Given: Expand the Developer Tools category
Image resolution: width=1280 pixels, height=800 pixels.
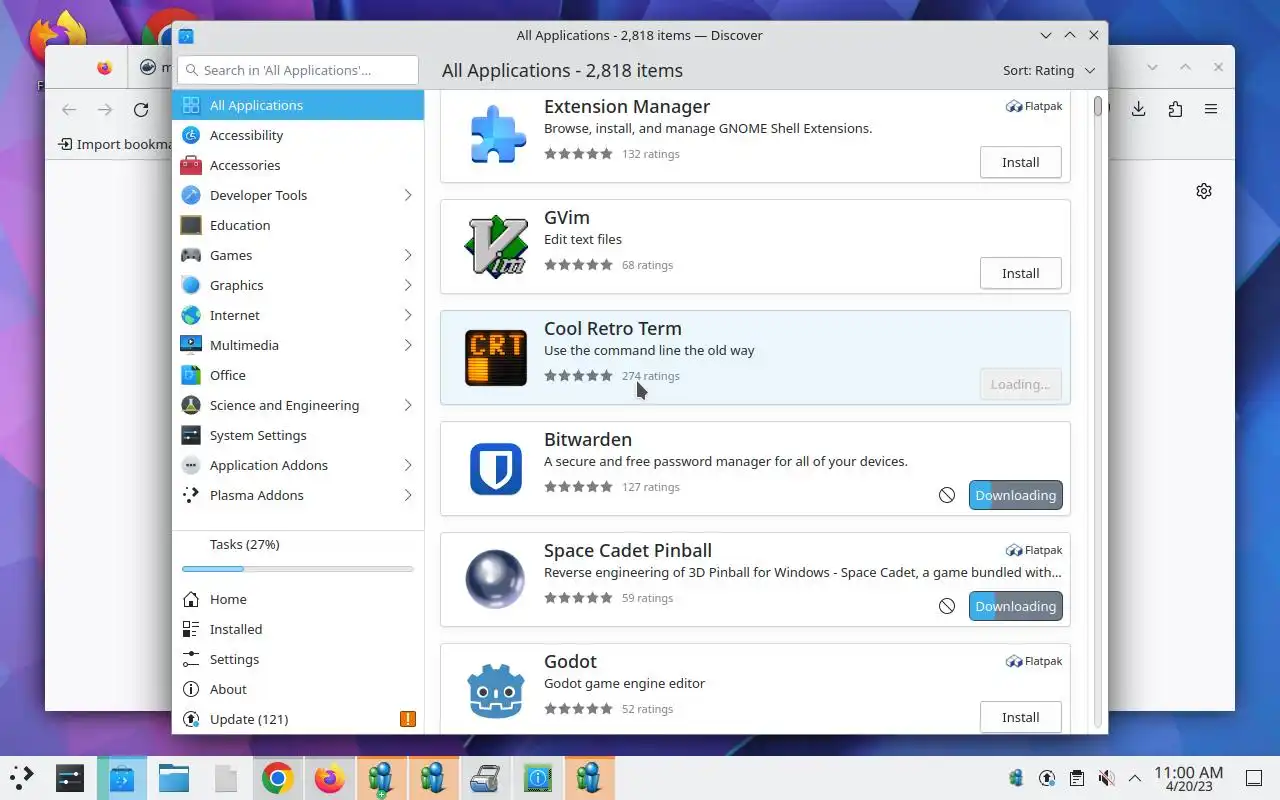Looking at the screenshot, I should [x=408, y=195].
